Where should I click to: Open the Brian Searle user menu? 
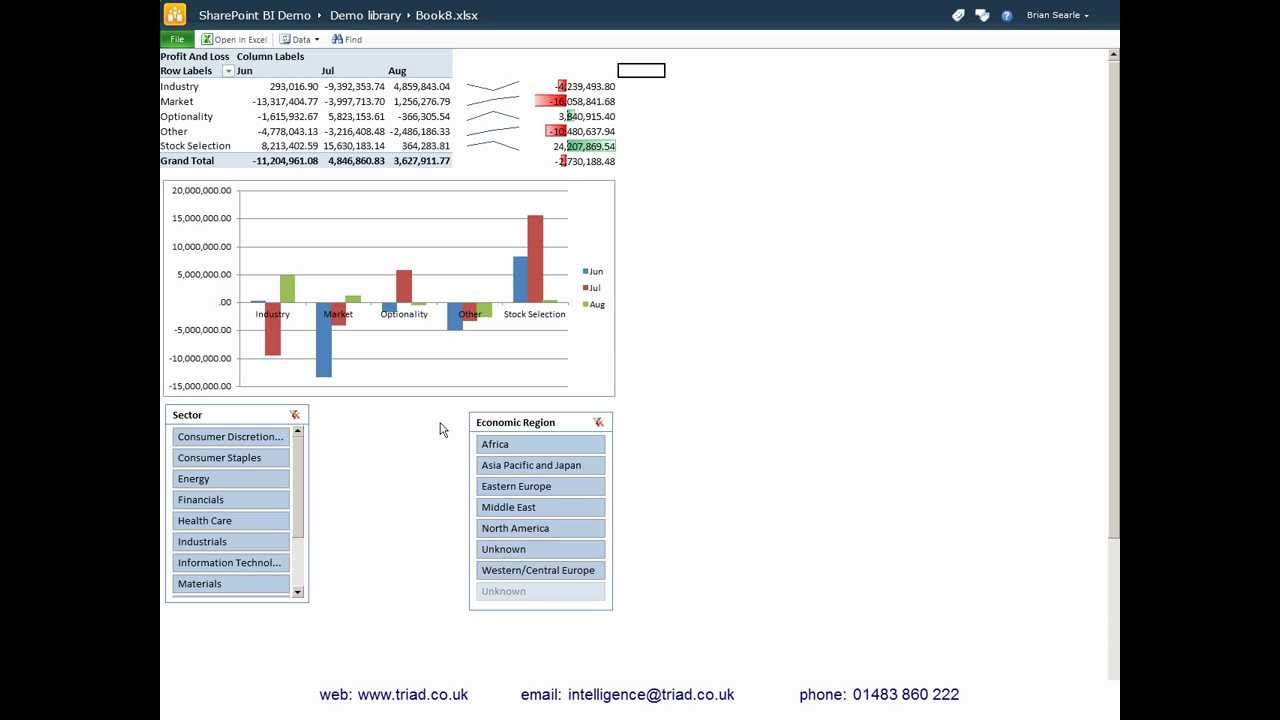pyautogui.click(x=1057, y=15)
